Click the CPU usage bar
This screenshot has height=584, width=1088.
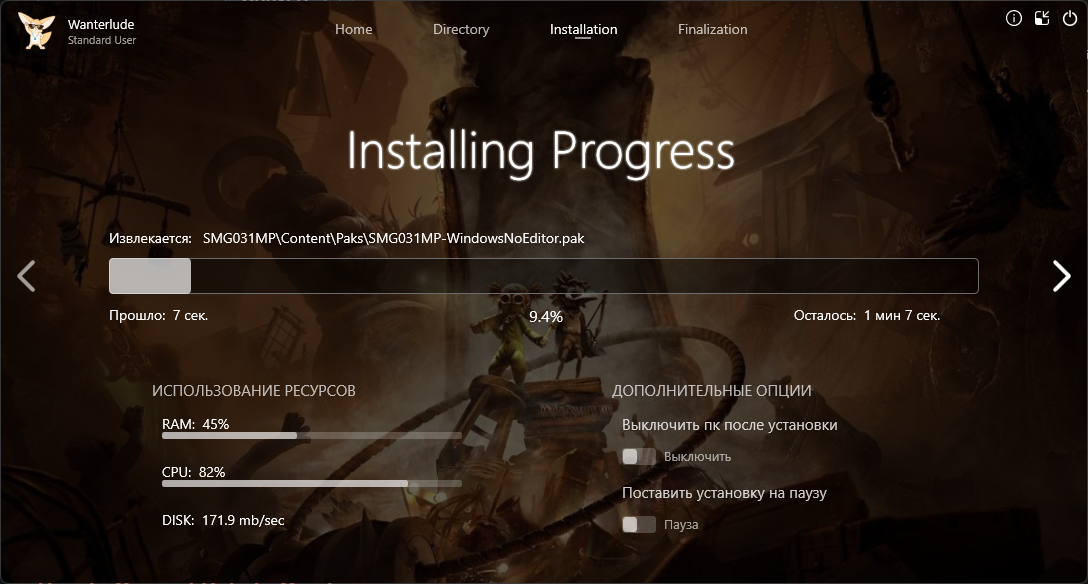(312, 483)
